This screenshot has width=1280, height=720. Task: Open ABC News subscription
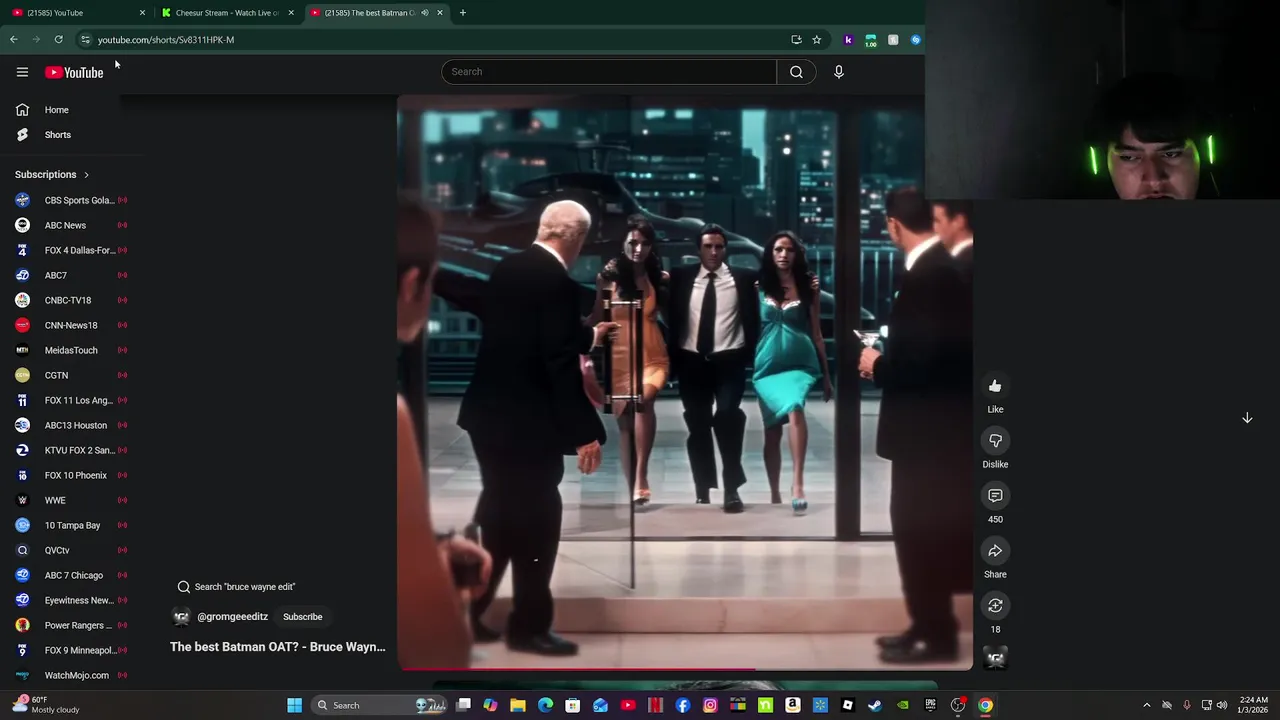70,225
